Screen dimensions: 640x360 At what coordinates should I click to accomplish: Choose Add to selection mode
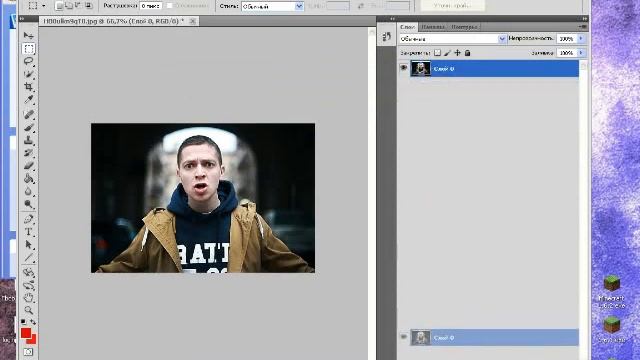[69, 6]
